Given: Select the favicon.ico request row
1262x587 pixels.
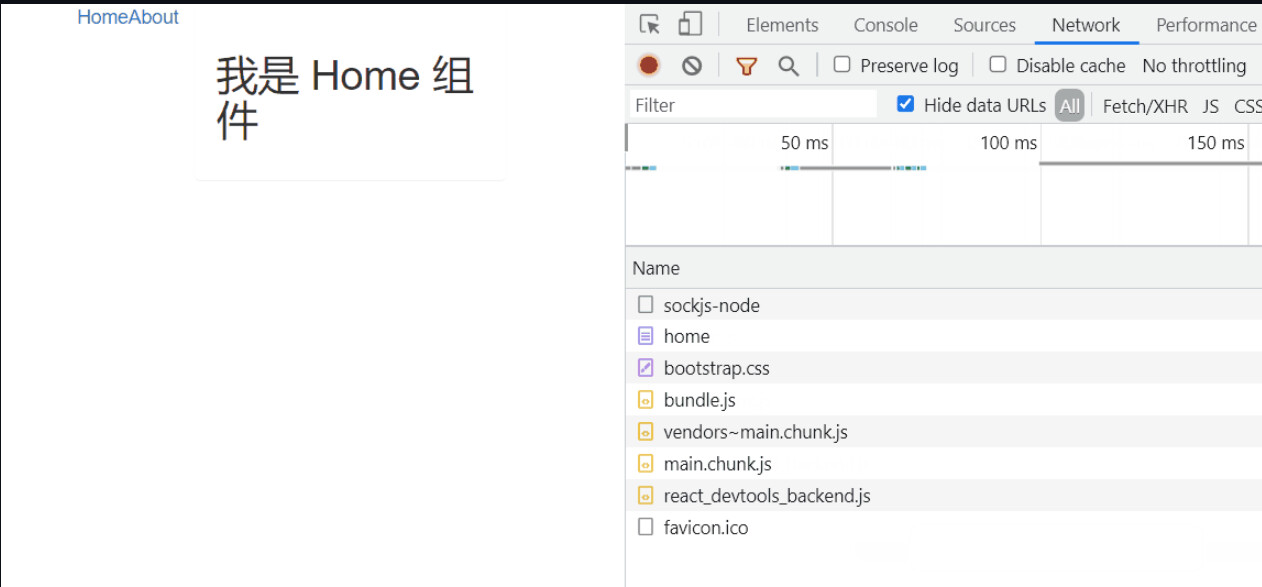Looking at the screenshot, I should click(944, 527).
